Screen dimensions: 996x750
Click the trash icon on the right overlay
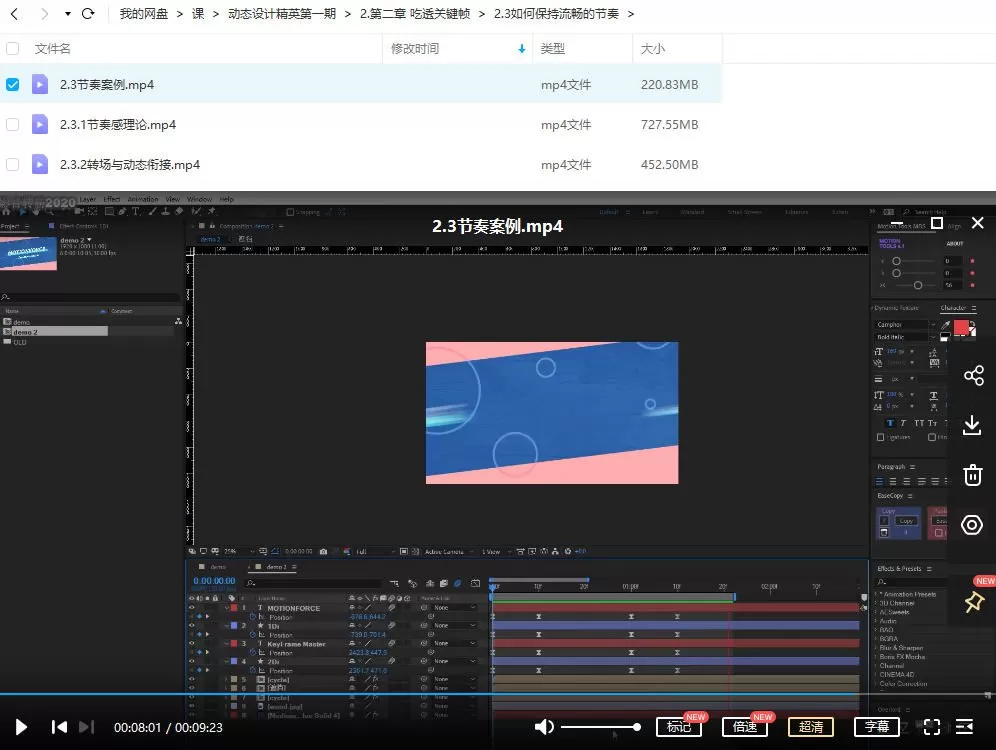[x=973, y=475]
